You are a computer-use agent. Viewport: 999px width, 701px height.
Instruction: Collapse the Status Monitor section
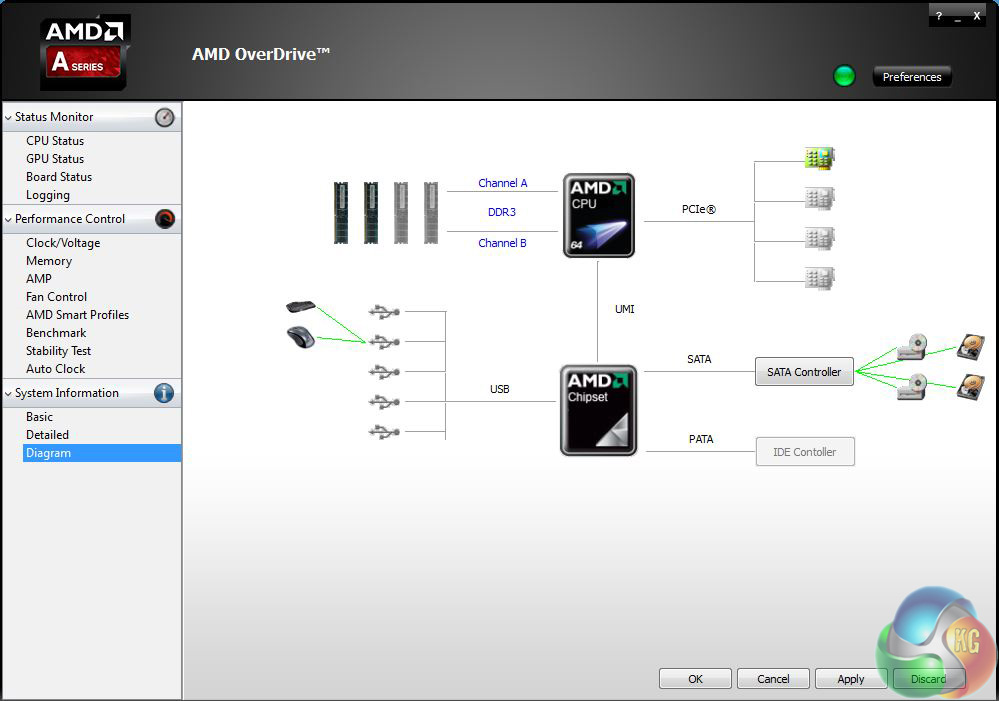click(x=9, y=117)
